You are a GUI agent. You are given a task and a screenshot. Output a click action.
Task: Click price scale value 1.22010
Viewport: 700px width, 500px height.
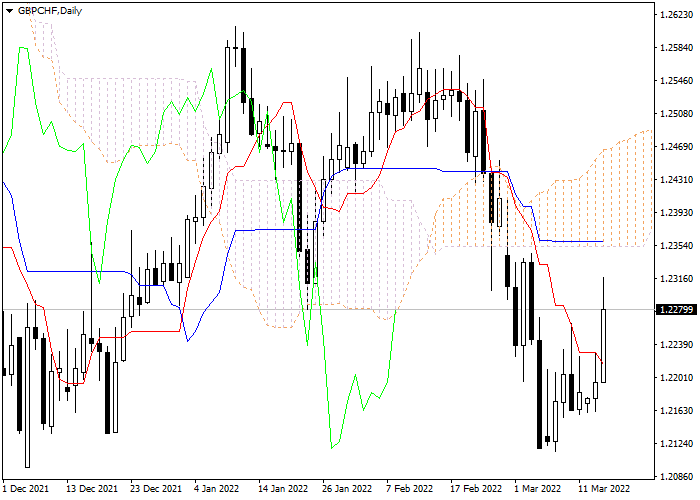(x=676, y=378)
